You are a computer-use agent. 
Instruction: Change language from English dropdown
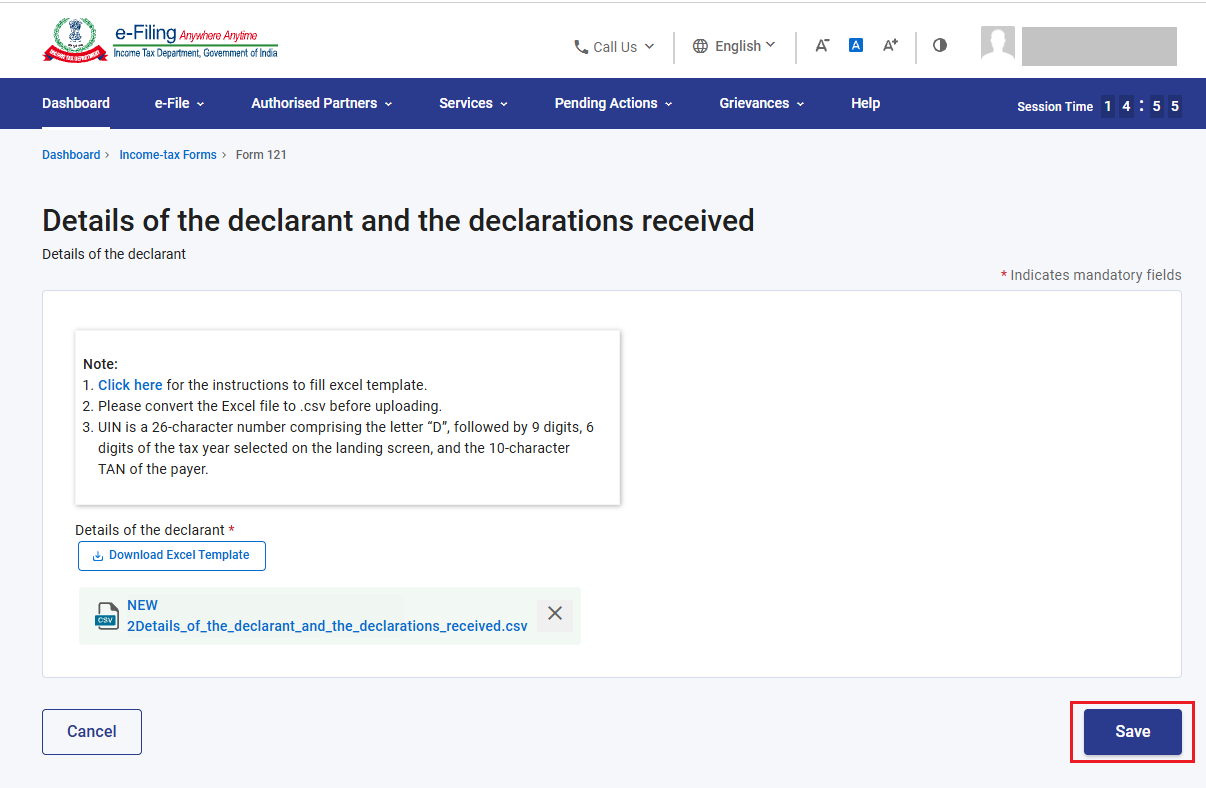(734, 46)
